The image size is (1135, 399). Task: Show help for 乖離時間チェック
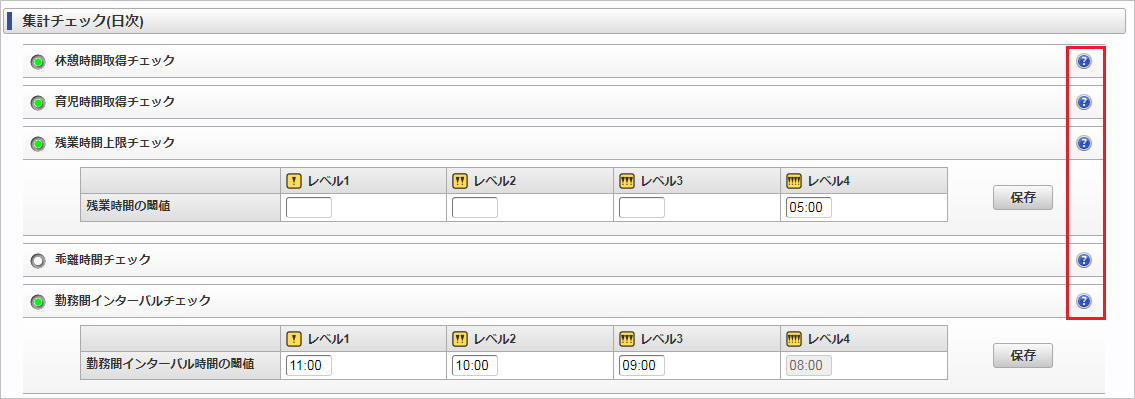(1084, 260)
